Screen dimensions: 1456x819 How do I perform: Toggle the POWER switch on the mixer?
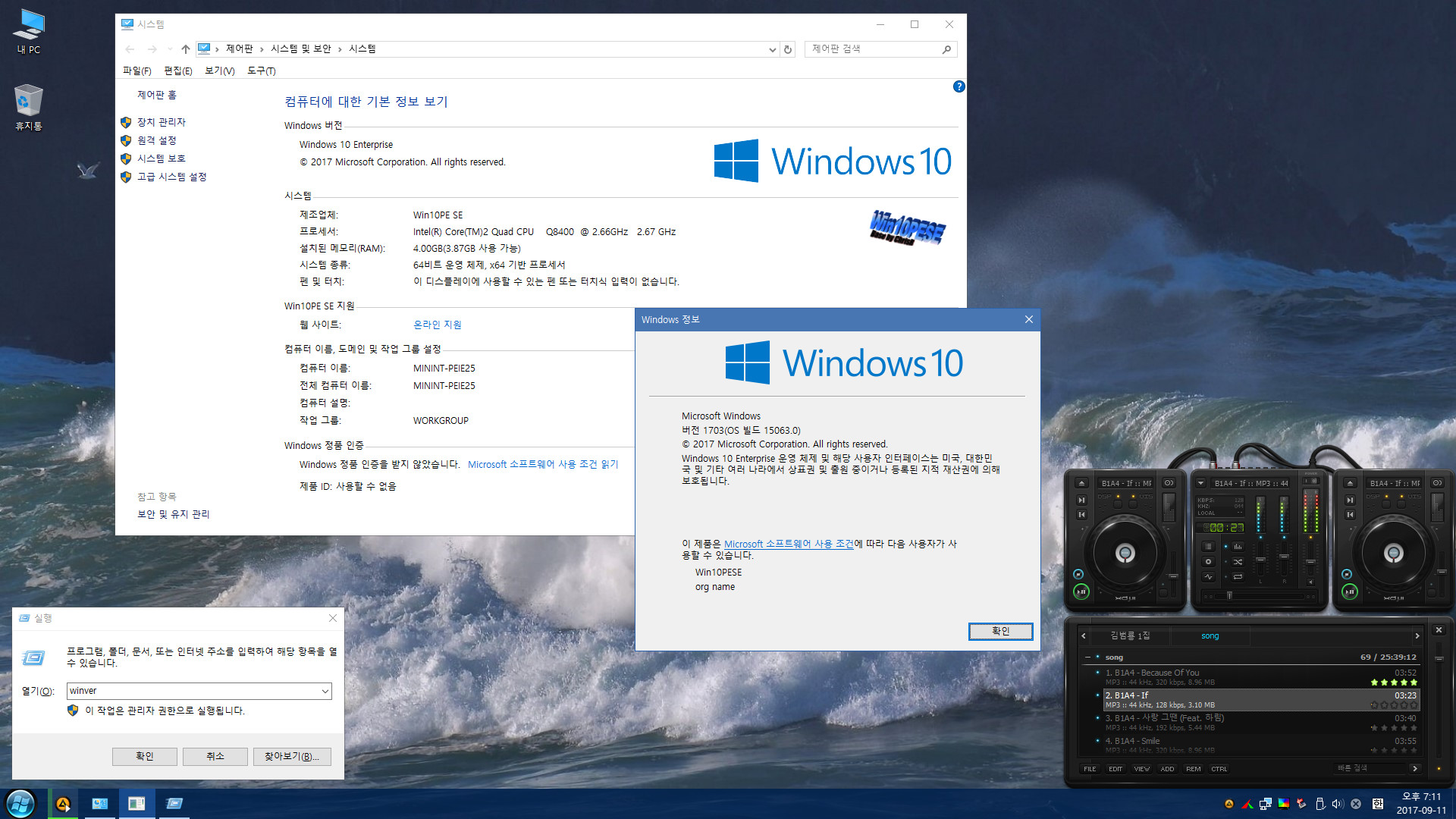pos(1310,481)
